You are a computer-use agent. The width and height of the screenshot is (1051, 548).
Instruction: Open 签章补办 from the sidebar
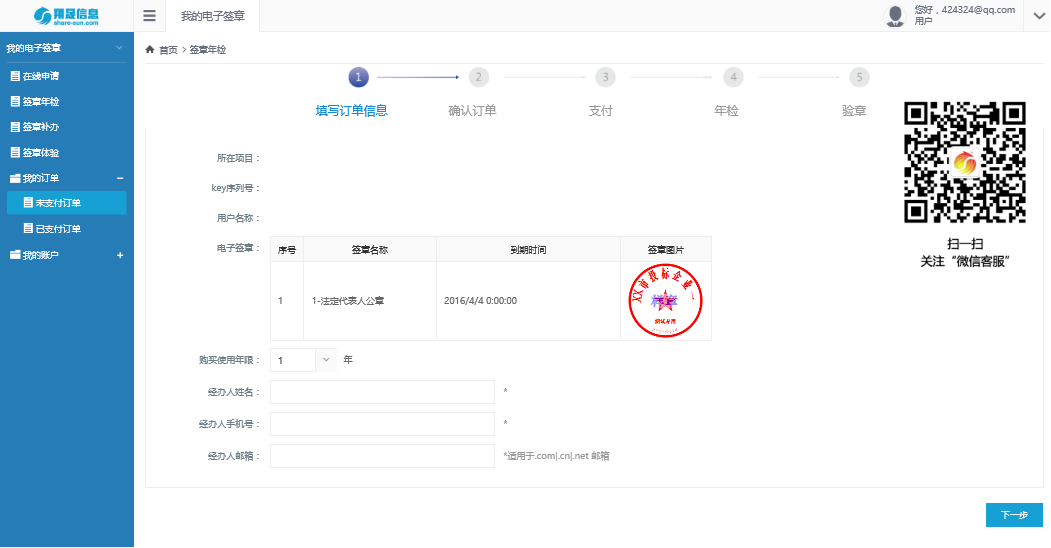tap(41, 127)
